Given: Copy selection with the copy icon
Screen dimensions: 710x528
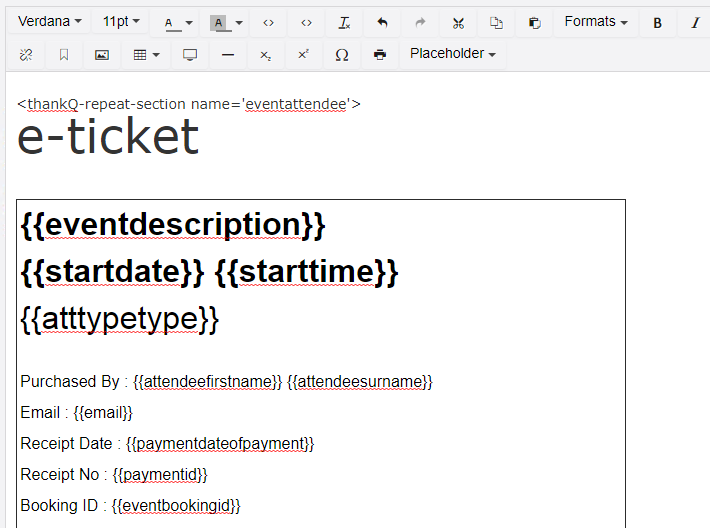Looking at the screenshot, I should pos(496,23).
